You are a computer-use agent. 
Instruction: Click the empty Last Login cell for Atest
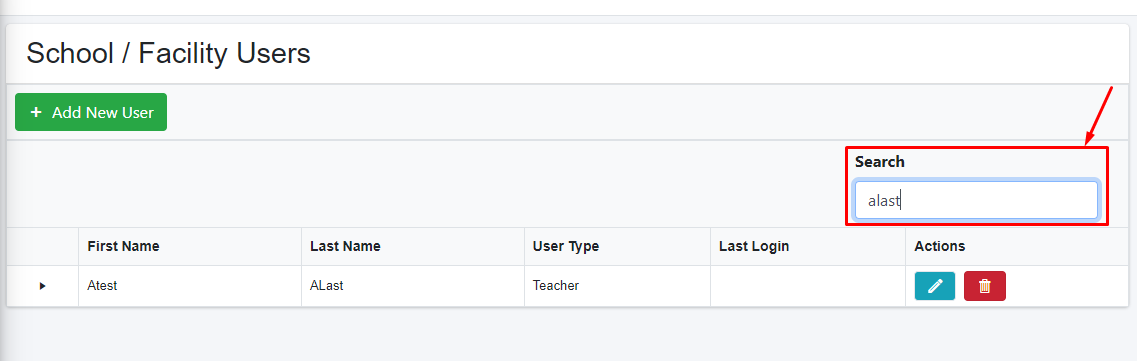click(808, 286)
